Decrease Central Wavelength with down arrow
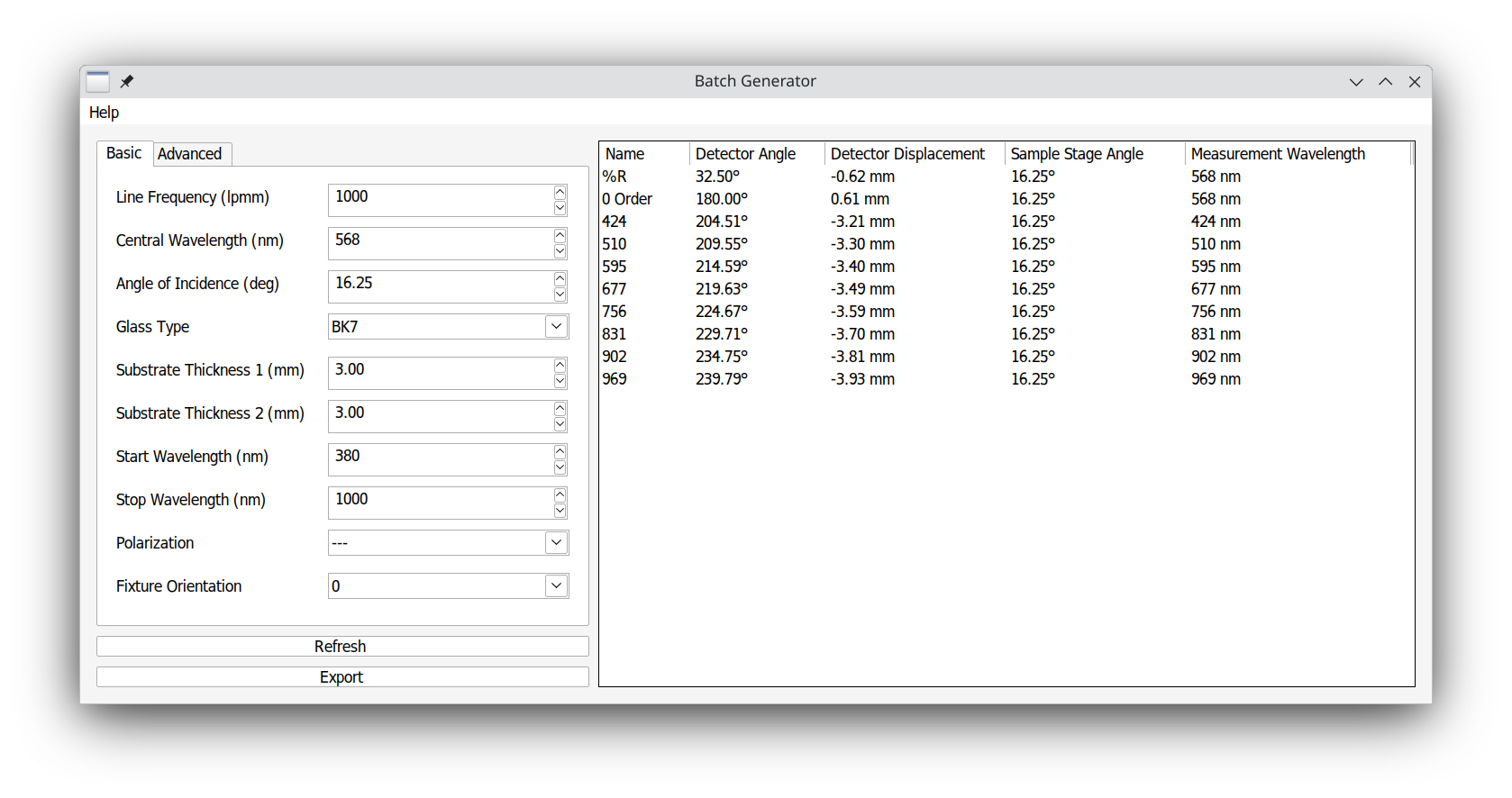Image resolution: width=1512 pixels, height=798 pixels. [x=560, y=251]
